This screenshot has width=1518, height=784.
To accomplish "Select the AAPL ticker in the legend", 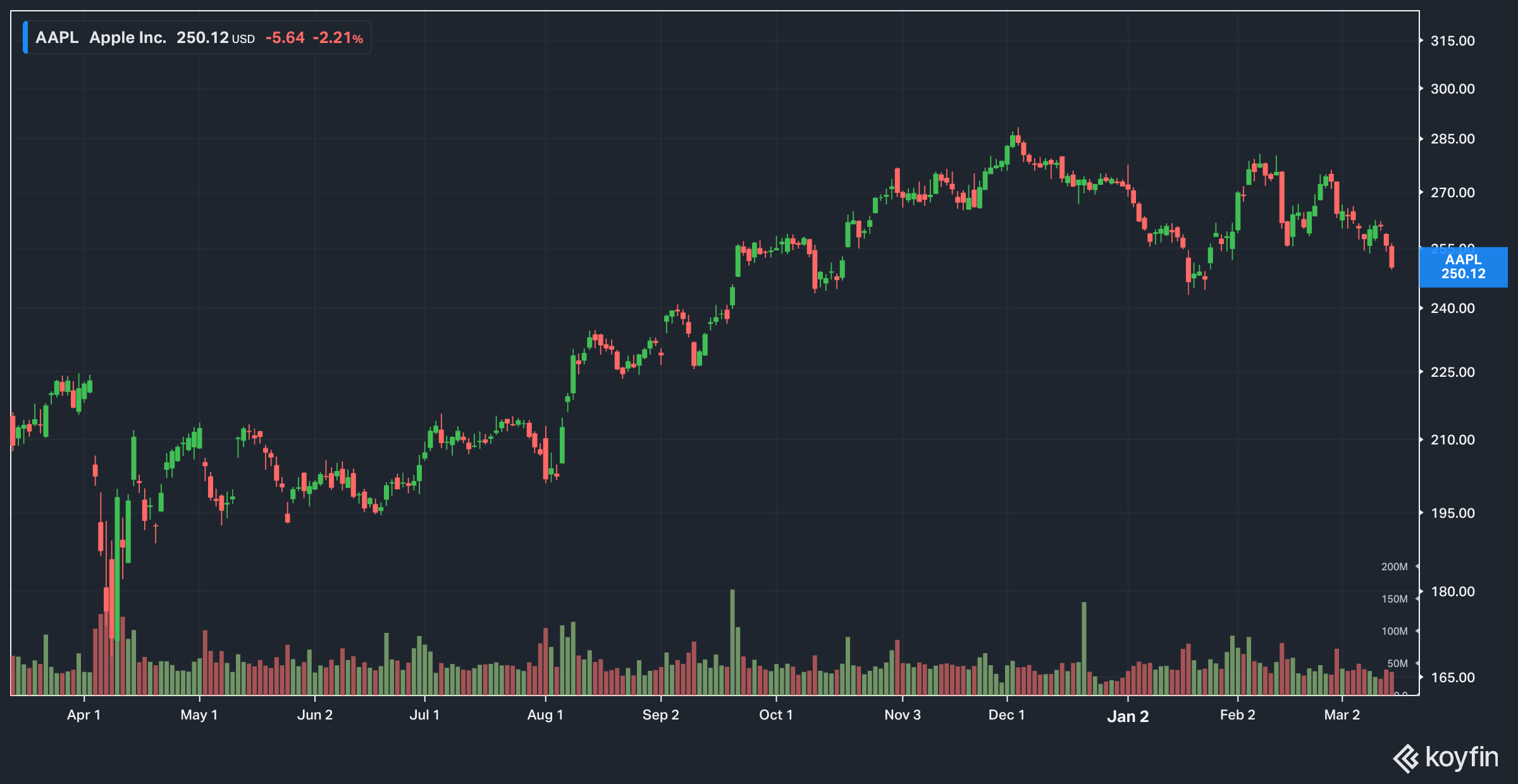I will click(x=57, y=37).
